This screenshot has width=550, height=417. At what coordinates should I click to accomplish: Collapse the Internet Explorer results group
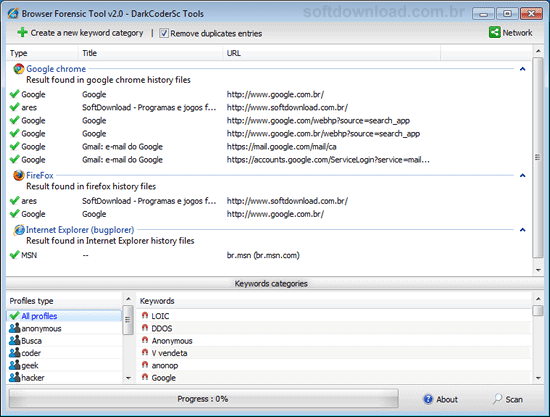point(522,230)
